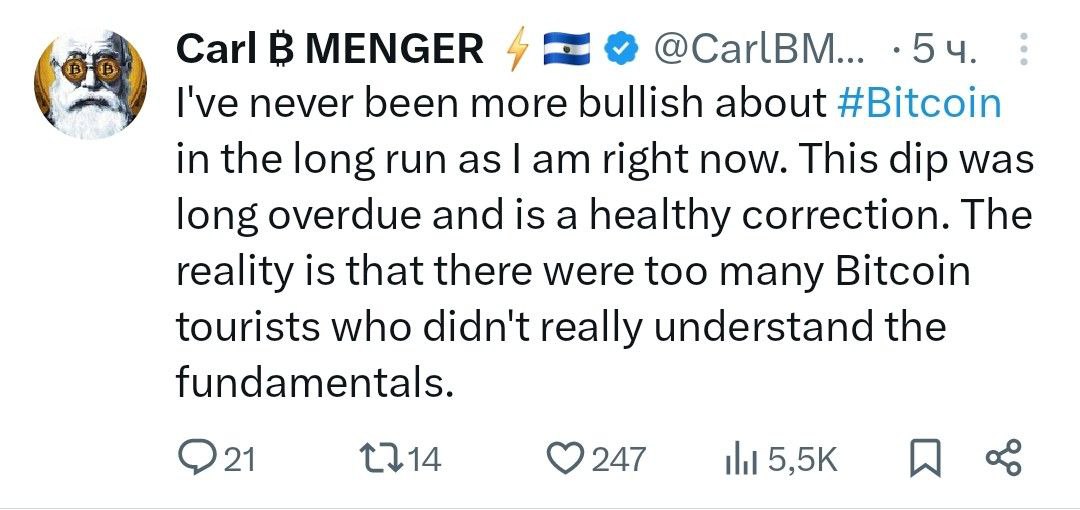Image resolution: width=1080 pixels, height=510 pixels.
Task: Click the lightning bolt emoji in name
Action: 516,50
